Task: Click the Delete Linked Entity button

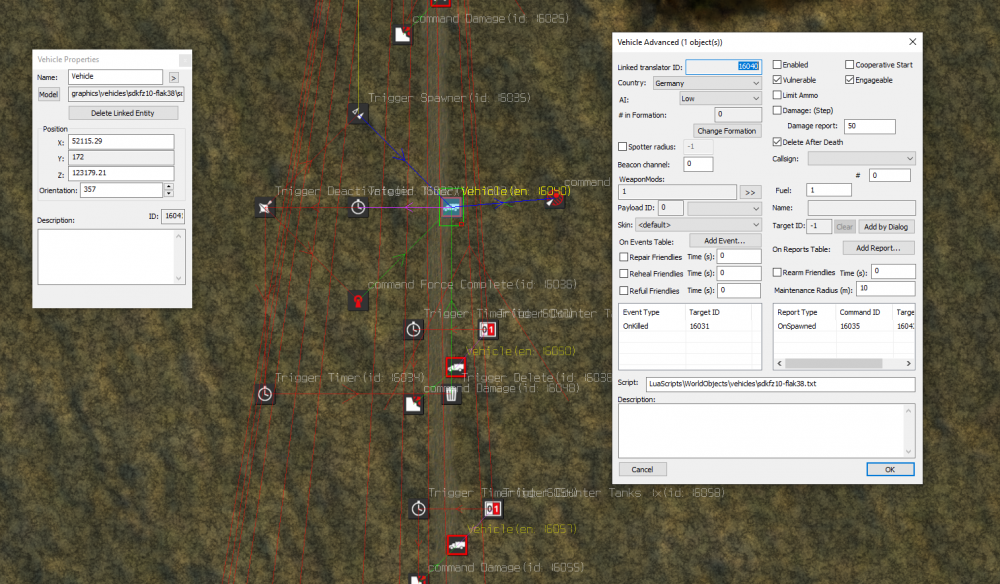Action: coord(123,113)
